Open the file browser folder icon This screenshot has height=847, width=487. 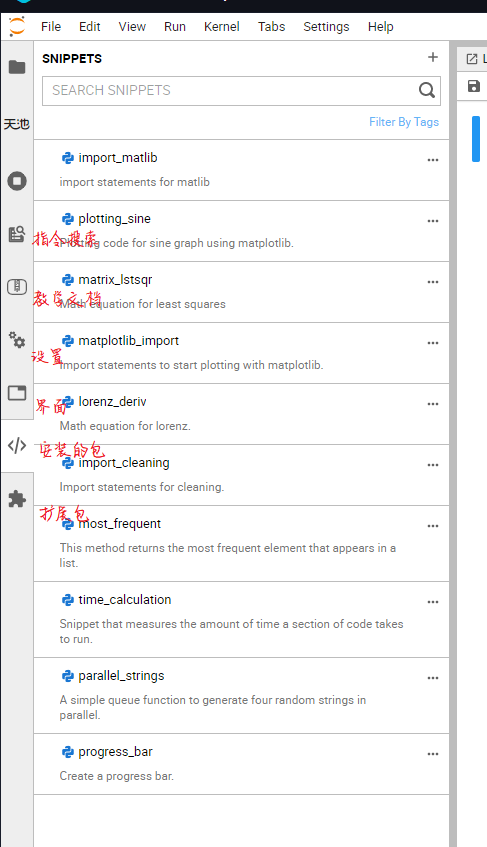17,67
